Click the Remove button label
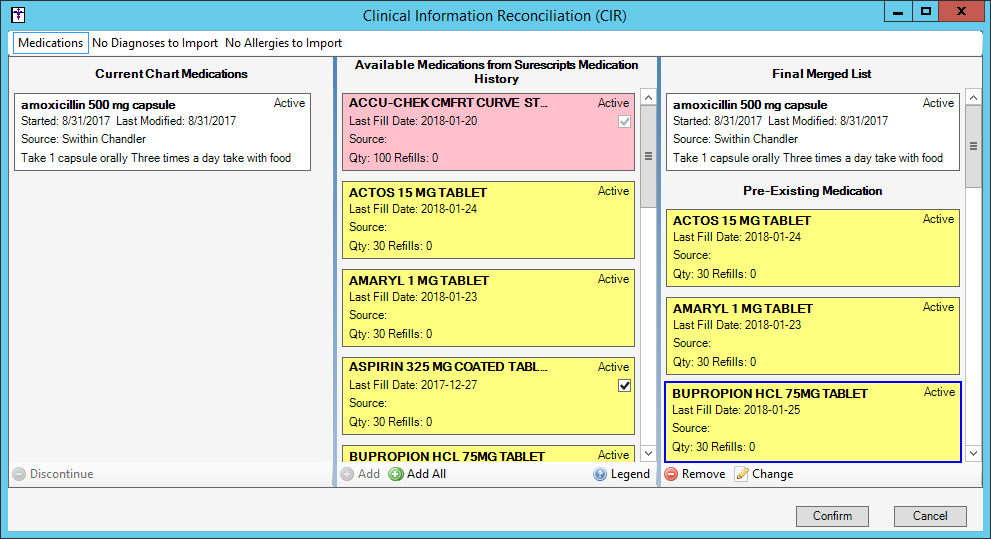 pyautogui.click(x=703, y=474)
